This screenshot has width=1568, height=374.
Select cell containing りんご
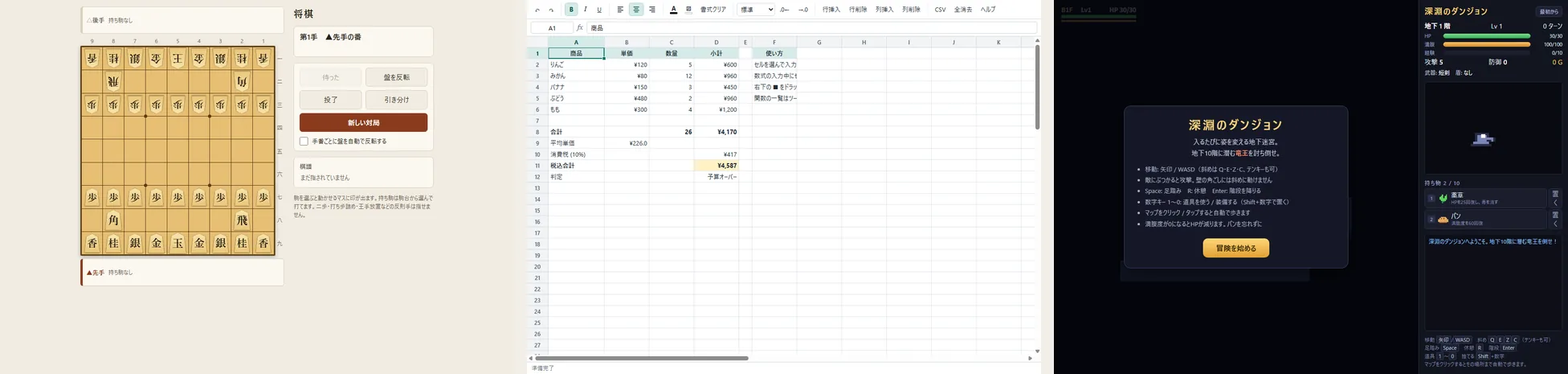[x=576, y=64]
